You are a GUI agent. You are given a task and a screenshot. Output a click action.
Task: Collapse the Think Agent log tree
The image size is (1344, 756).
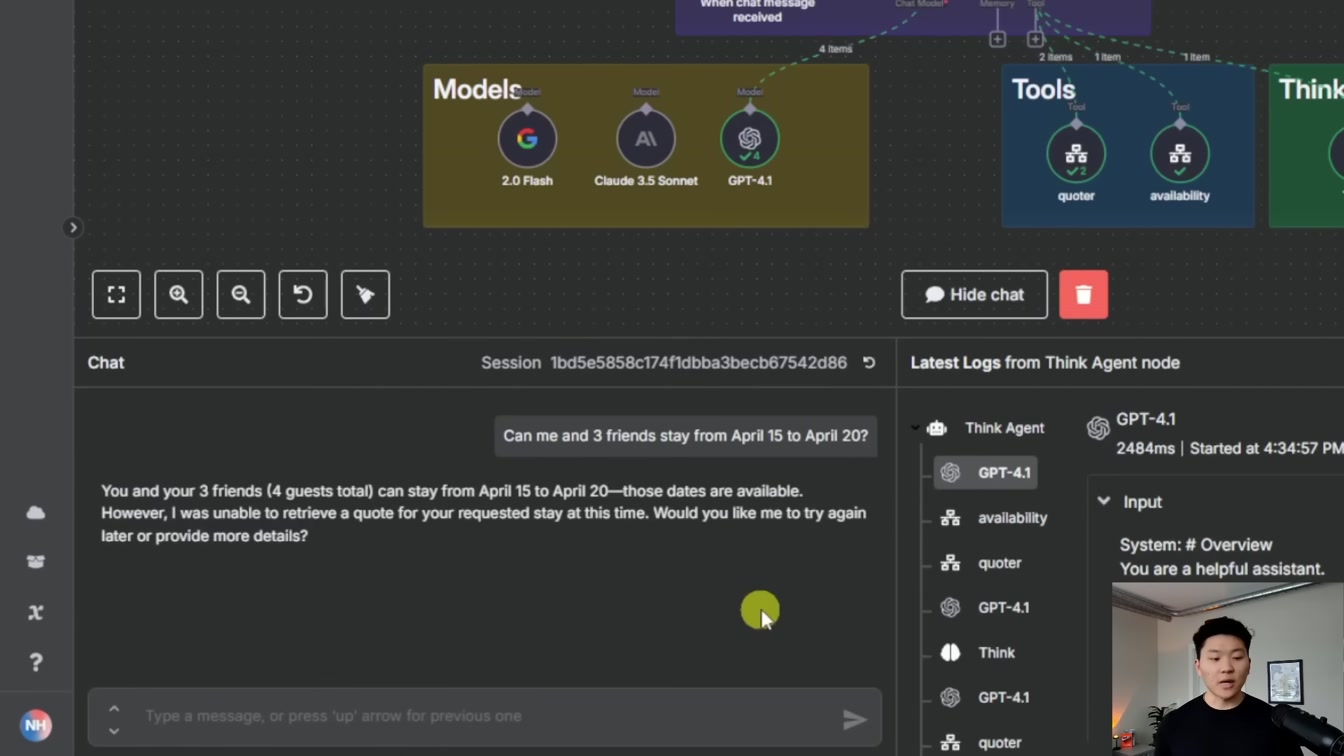pyautogui.click(x=915, y=428)
